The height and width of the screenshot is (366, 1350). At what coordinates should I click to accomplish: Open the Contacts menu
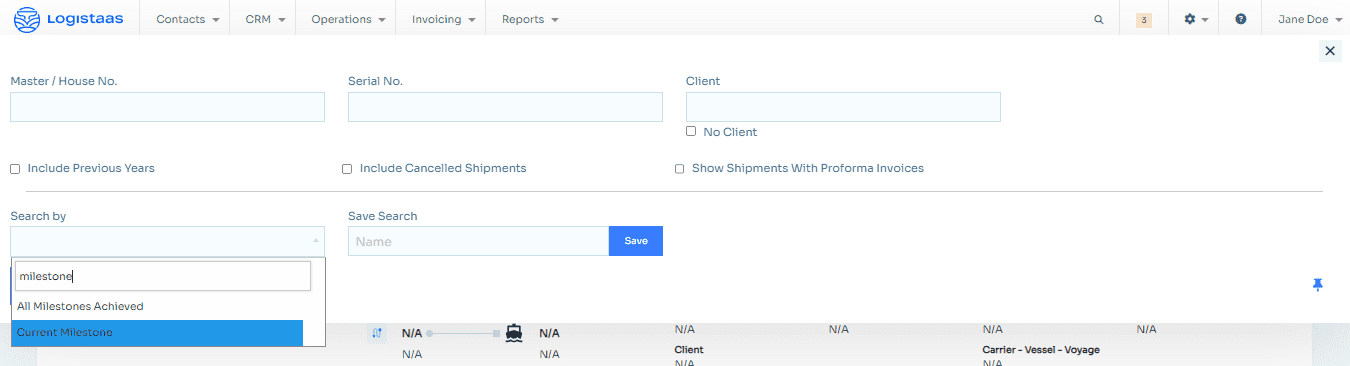click(187, 19)
